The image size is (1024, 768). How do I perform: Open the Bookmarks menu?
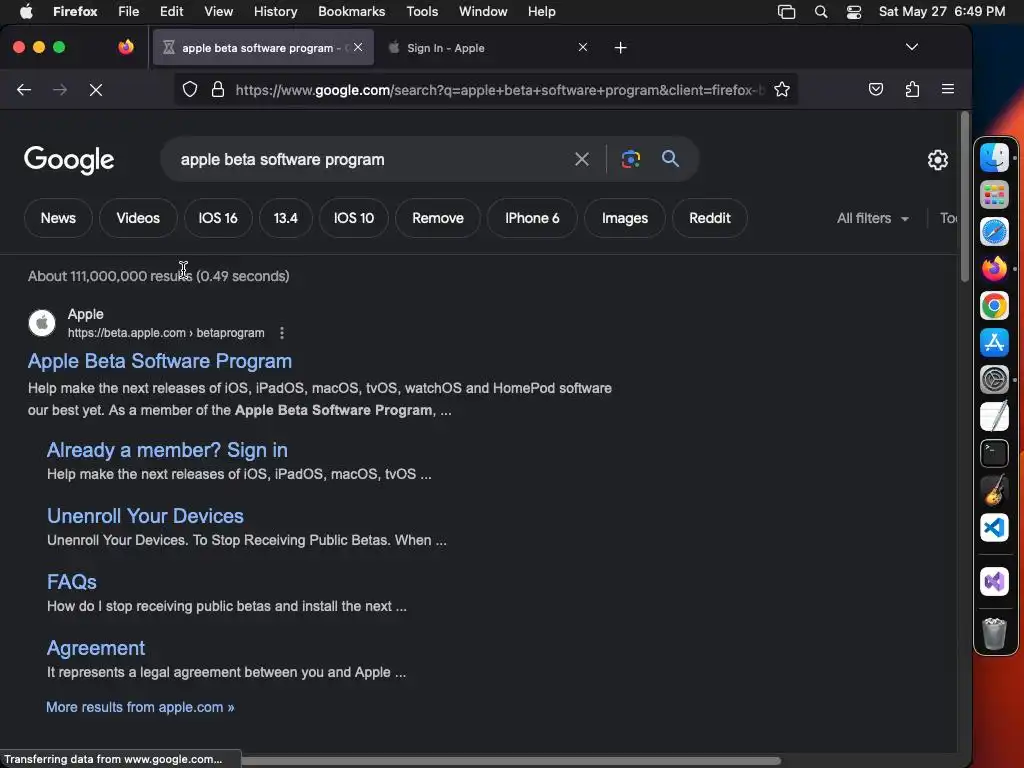click(x=351, y=12)
